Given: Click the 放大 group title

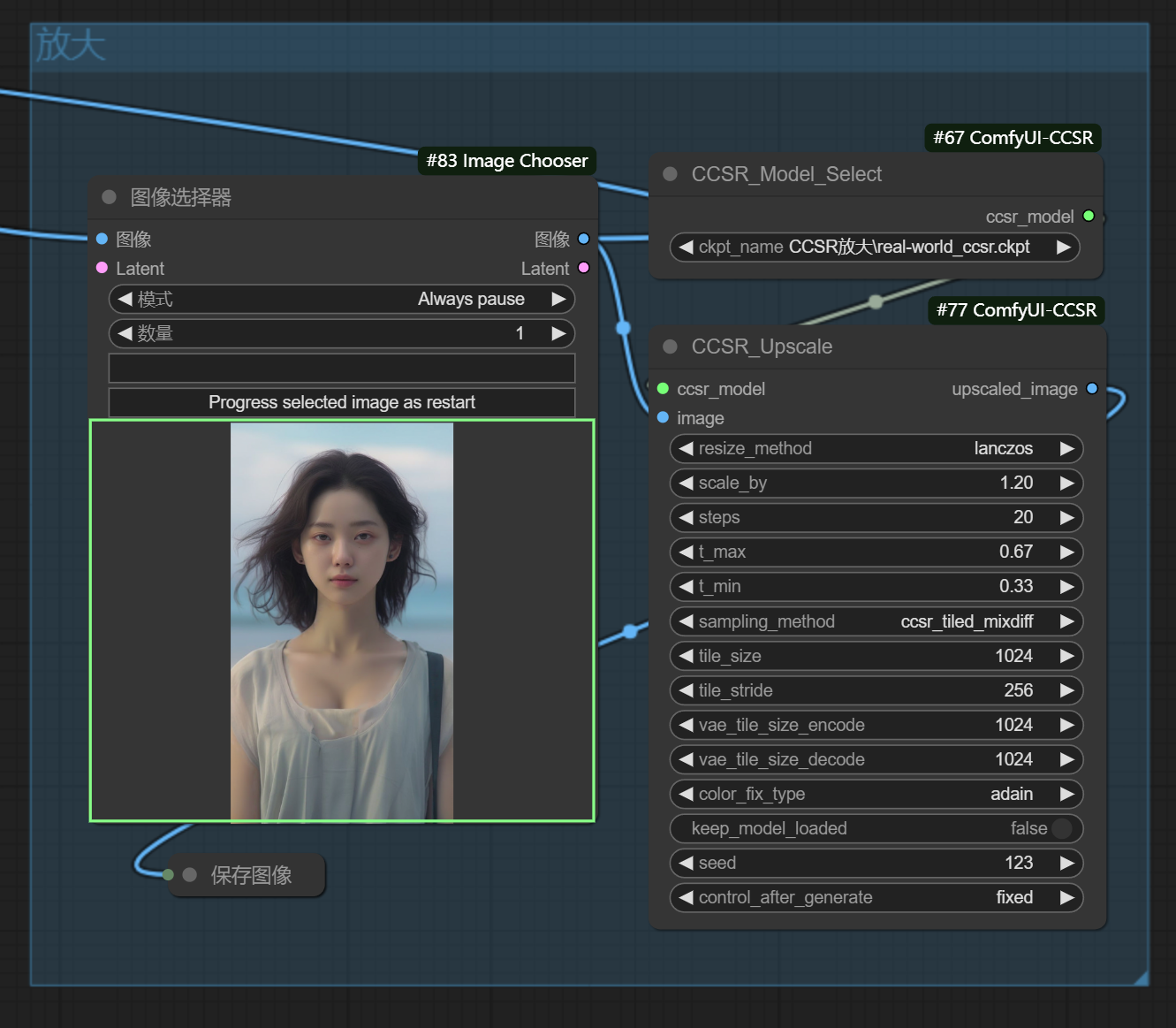Looking at the screenshot, I should coord(71,44).
